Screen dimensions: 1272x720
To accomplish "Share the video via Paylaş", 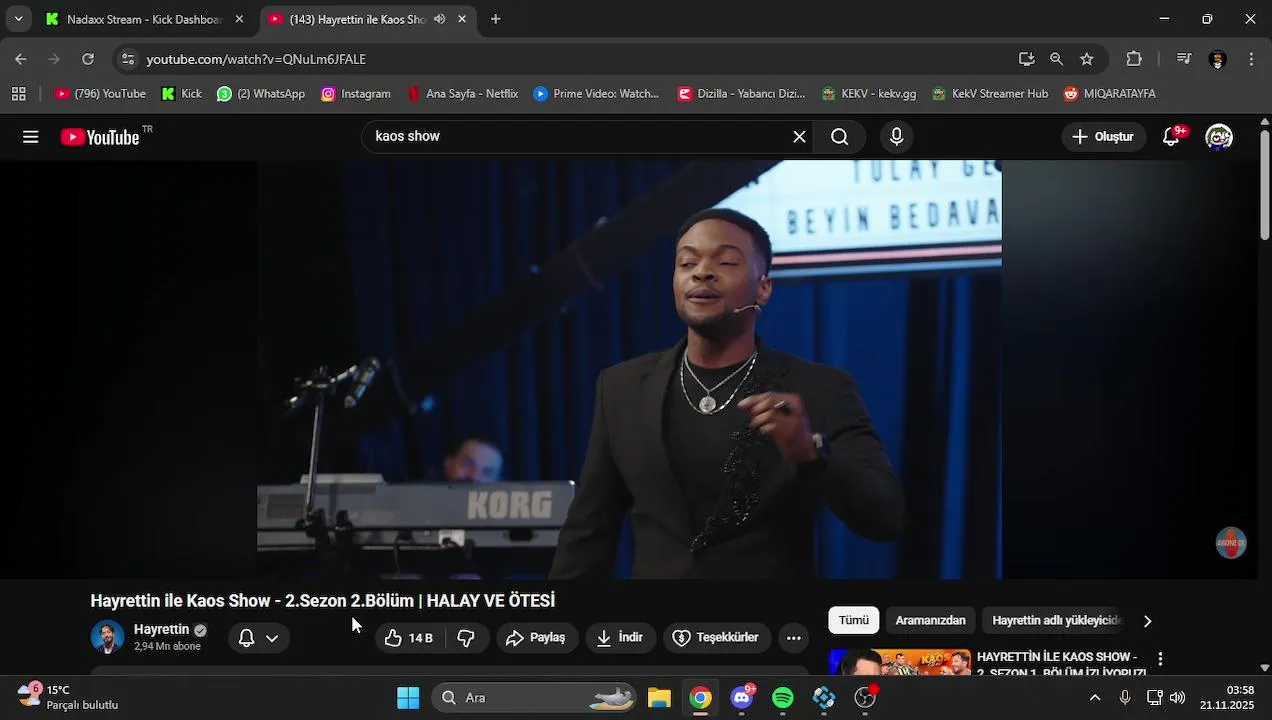I will click(536, 638).
